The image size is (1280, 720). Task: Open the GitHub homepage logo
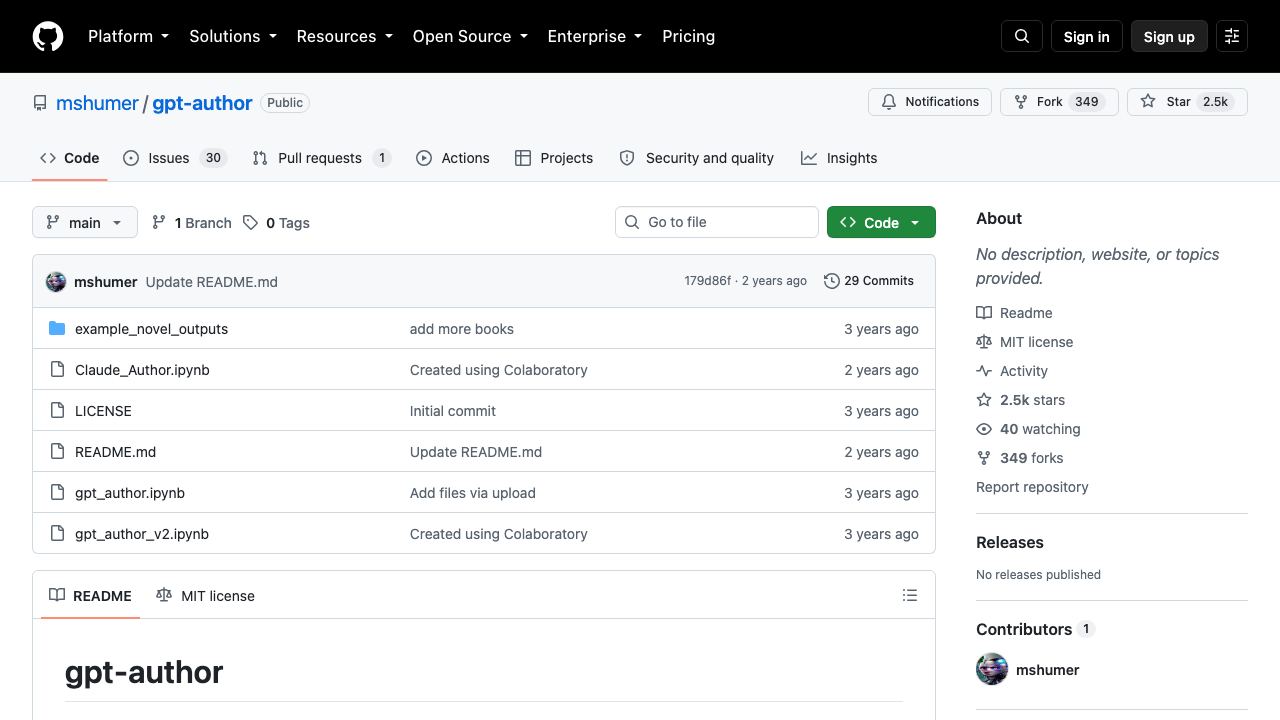(48, 36)
